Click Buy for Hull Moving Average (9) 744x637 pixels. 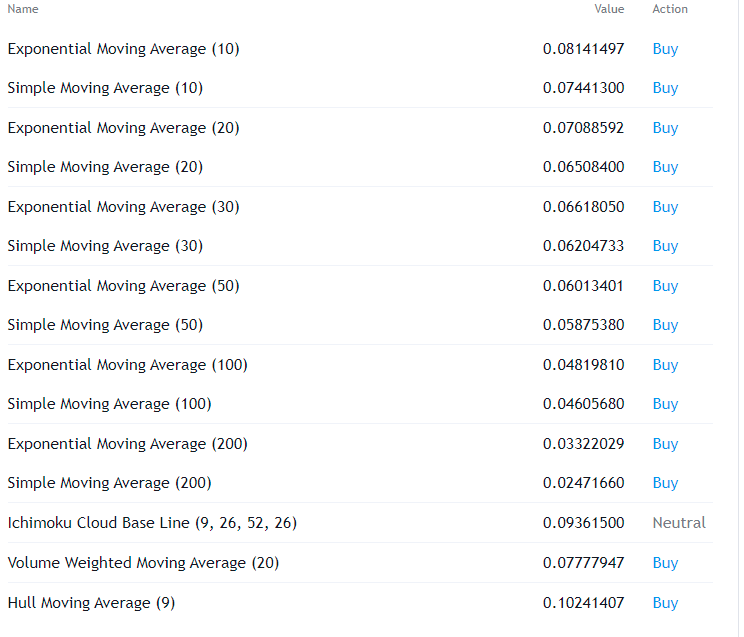click(665, 603)
